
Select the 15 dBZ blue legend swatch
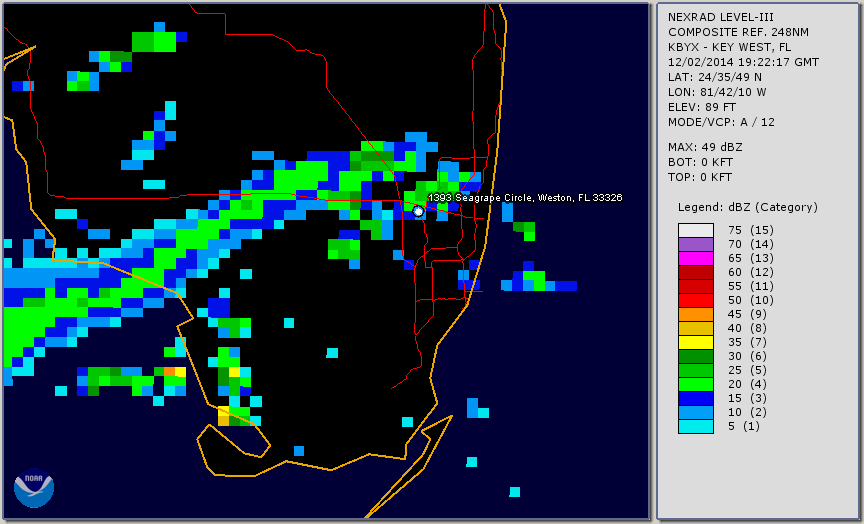pos(695,398)
